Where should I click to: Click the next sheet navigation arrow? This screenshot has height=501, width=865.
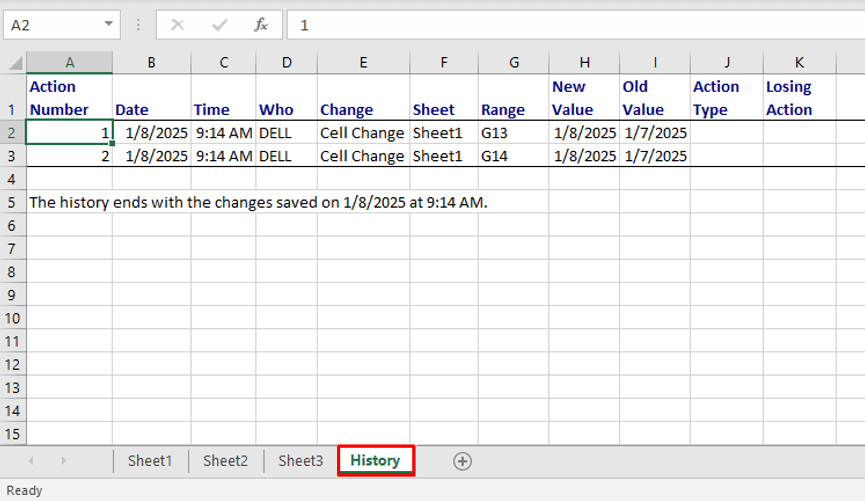[64, 461]
